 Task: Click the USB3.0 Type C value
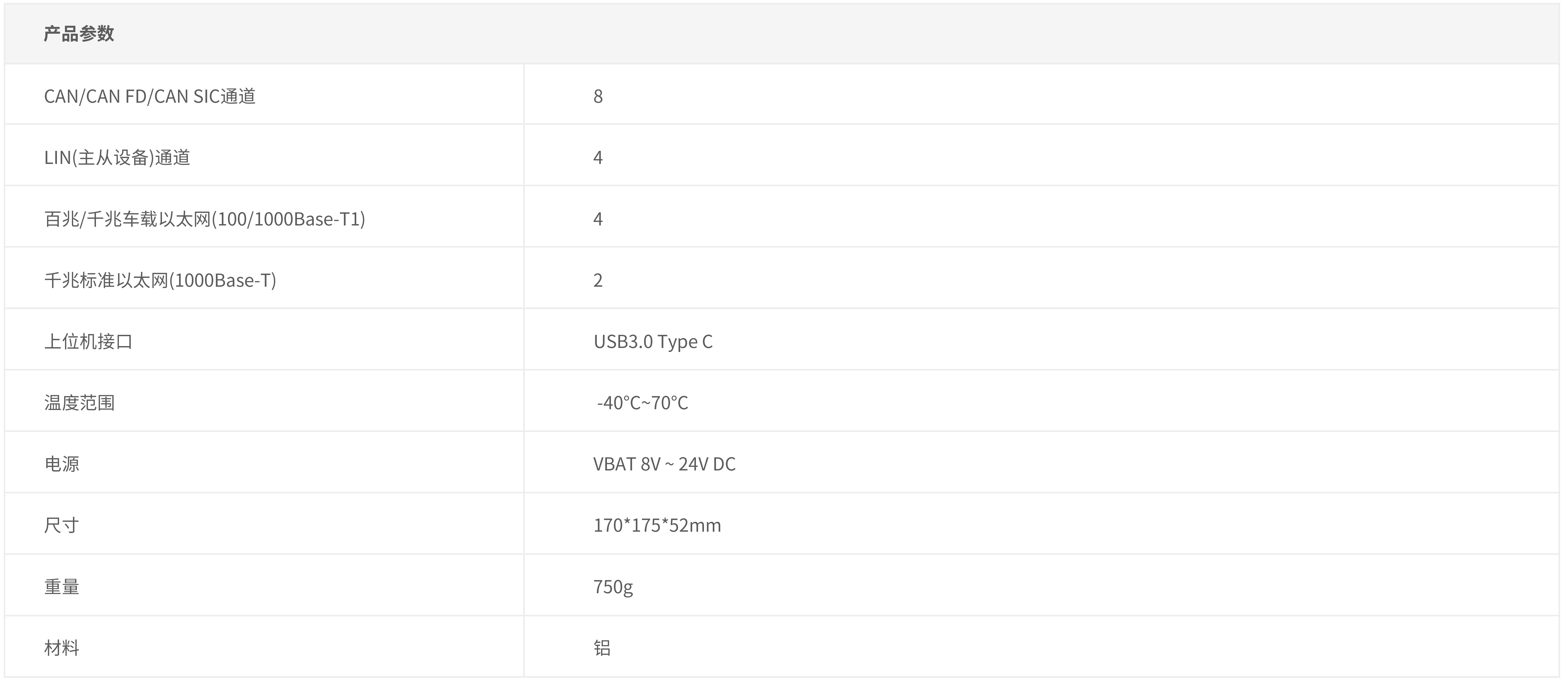[x=653, y=342]
